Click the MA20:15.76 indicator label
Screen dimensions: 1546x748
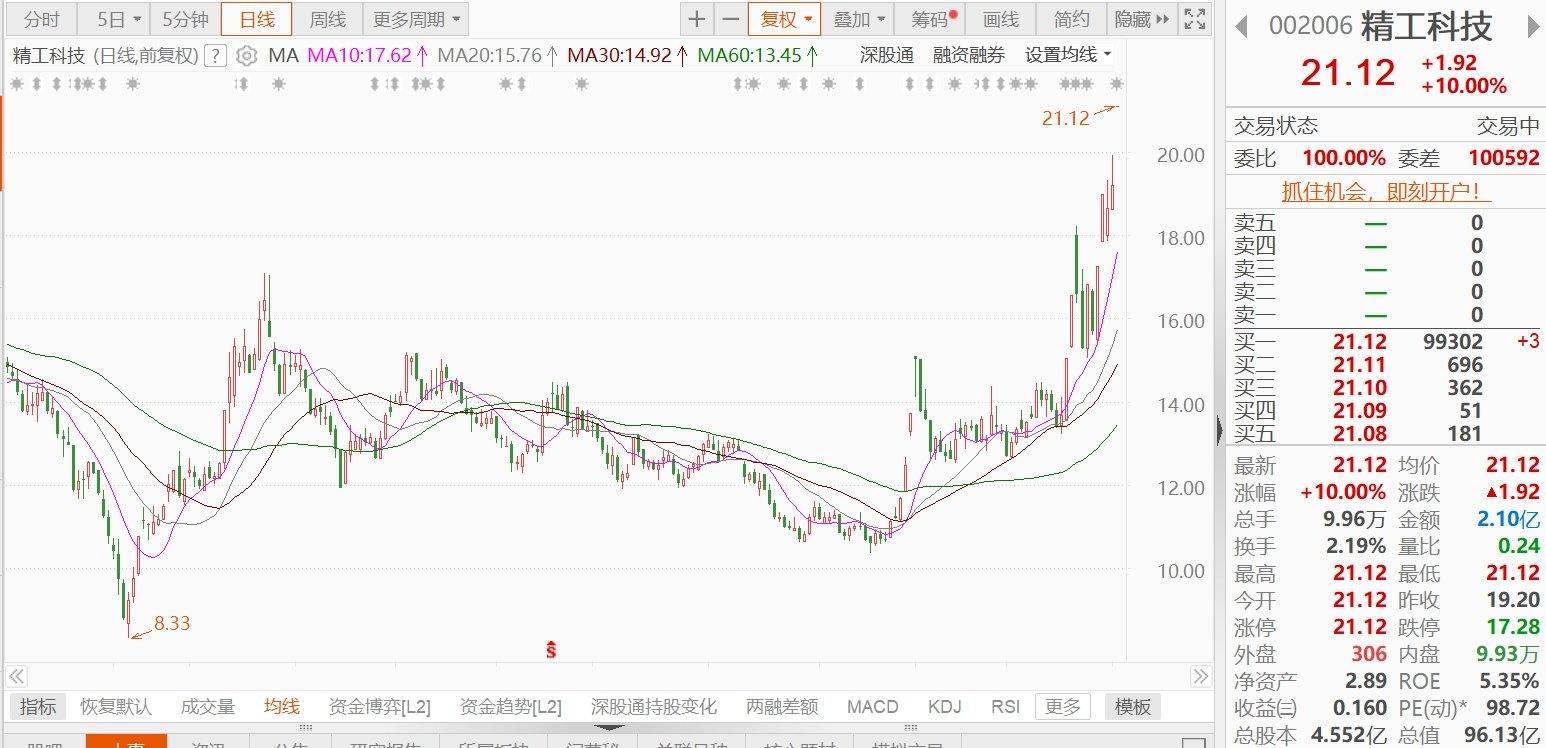[x=498, y=56]
